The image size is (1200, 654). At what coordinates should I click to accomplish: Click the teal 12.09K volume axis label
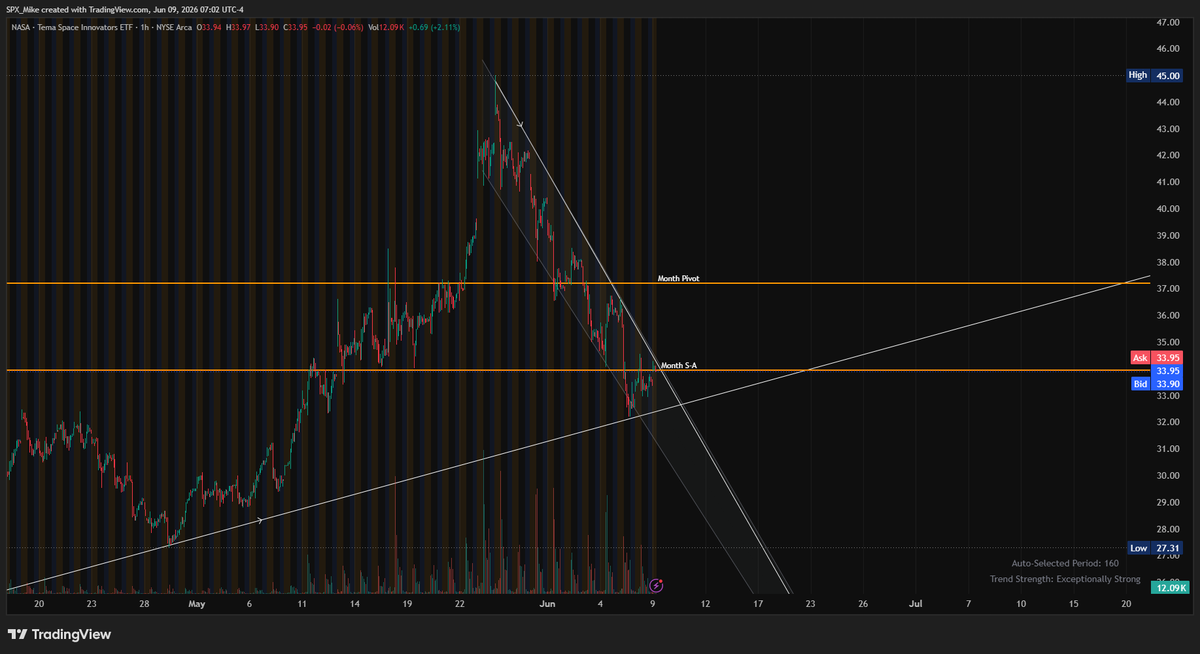1168,588
